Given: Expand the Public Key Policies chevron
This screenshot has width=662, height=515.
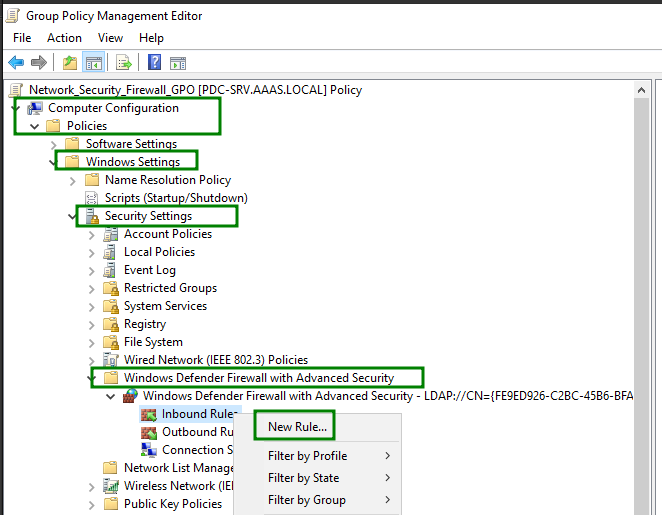Looking at the screenshot, I should click(92, 505).
